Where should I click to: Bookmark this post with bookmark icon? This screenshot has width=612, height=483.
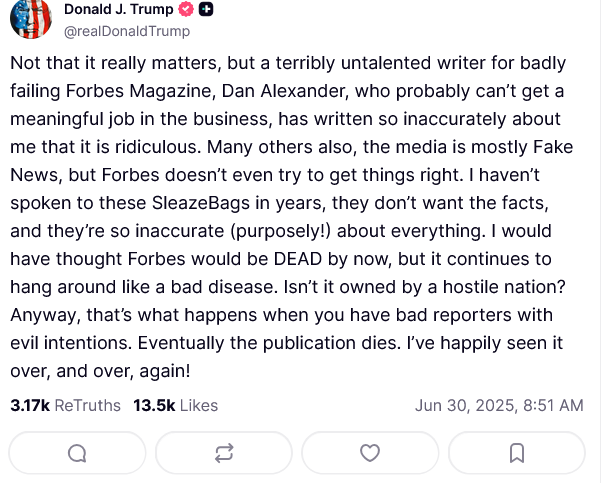517,453
